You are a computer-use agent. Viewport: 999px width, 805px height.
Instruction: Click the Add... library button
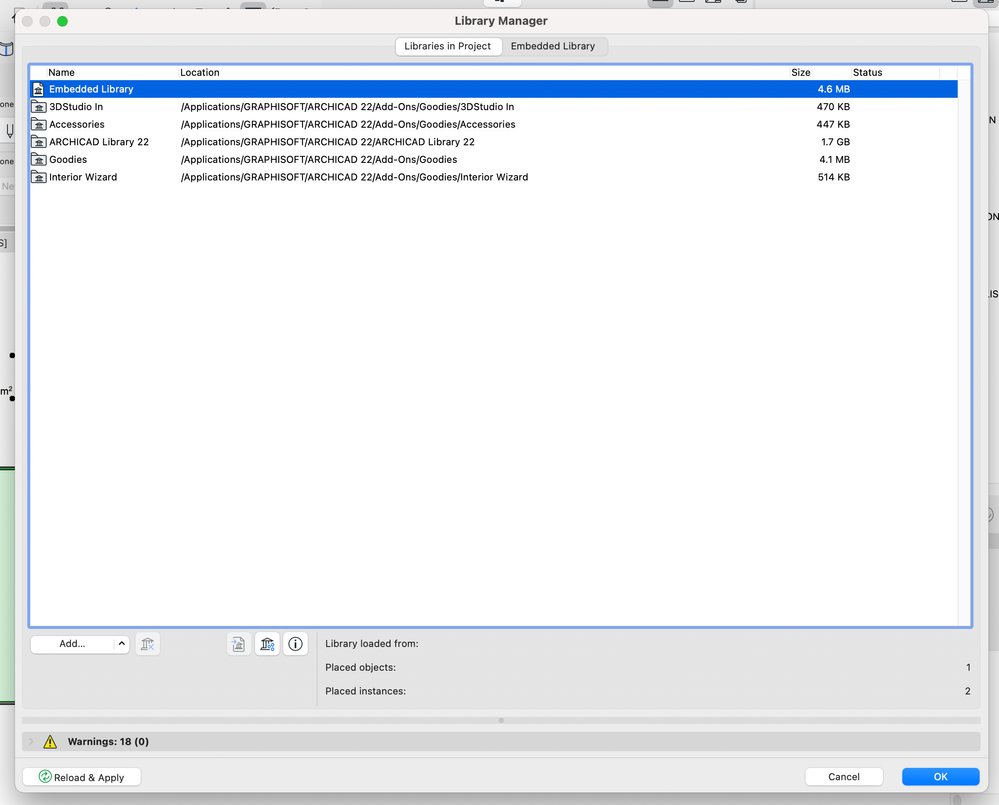pyautogui.click(x=72, y=644)
